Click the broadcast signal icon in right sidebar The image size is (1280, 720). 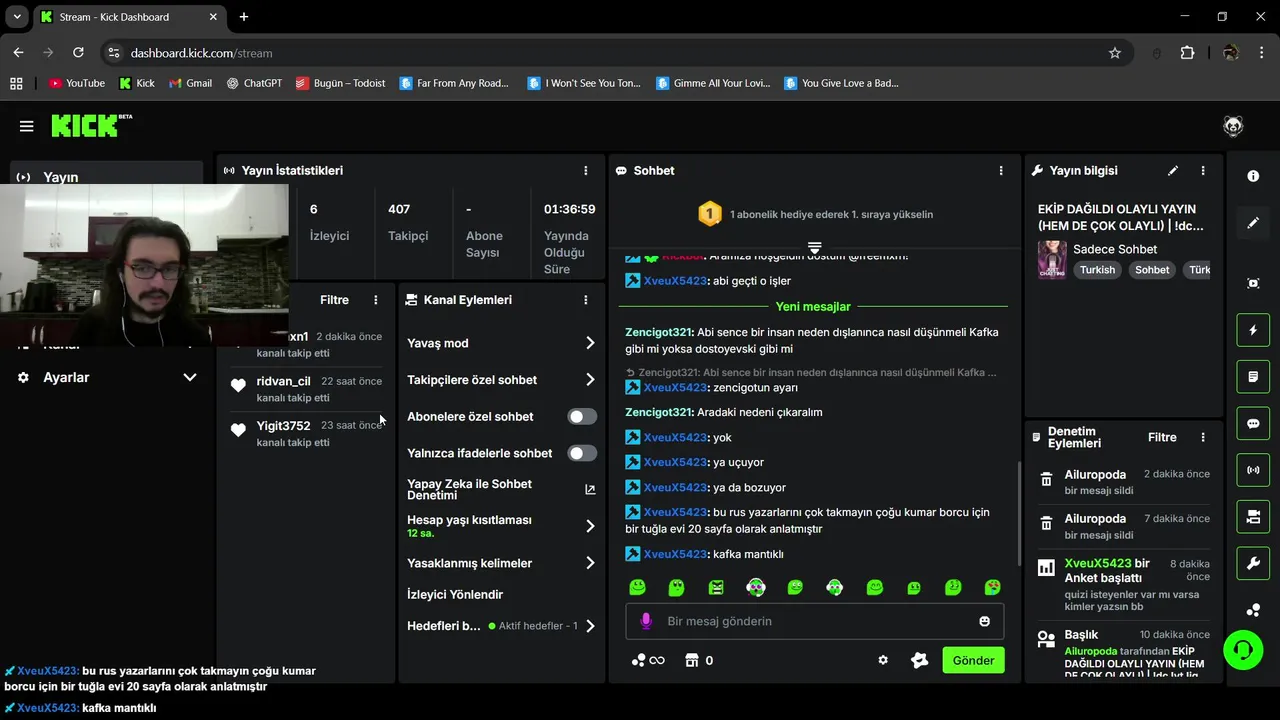coord(1253,470)
